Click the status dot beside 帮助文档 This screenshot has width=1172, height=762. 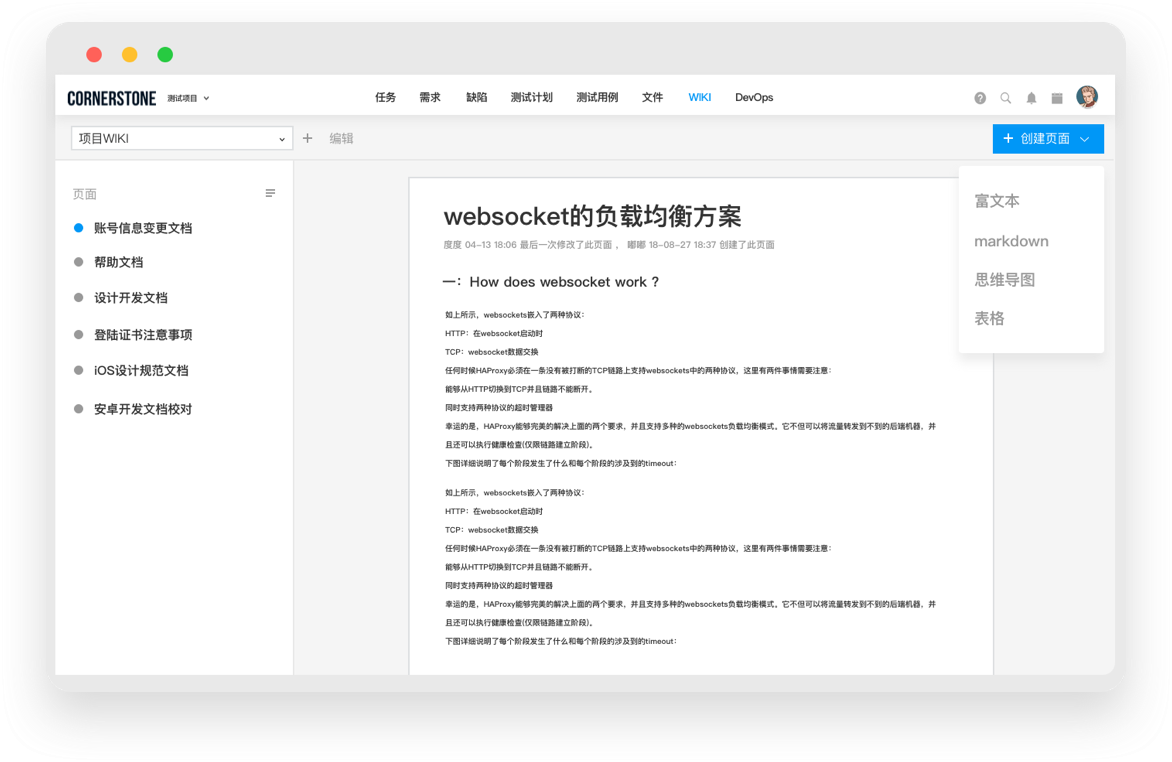tap(80, 262)
